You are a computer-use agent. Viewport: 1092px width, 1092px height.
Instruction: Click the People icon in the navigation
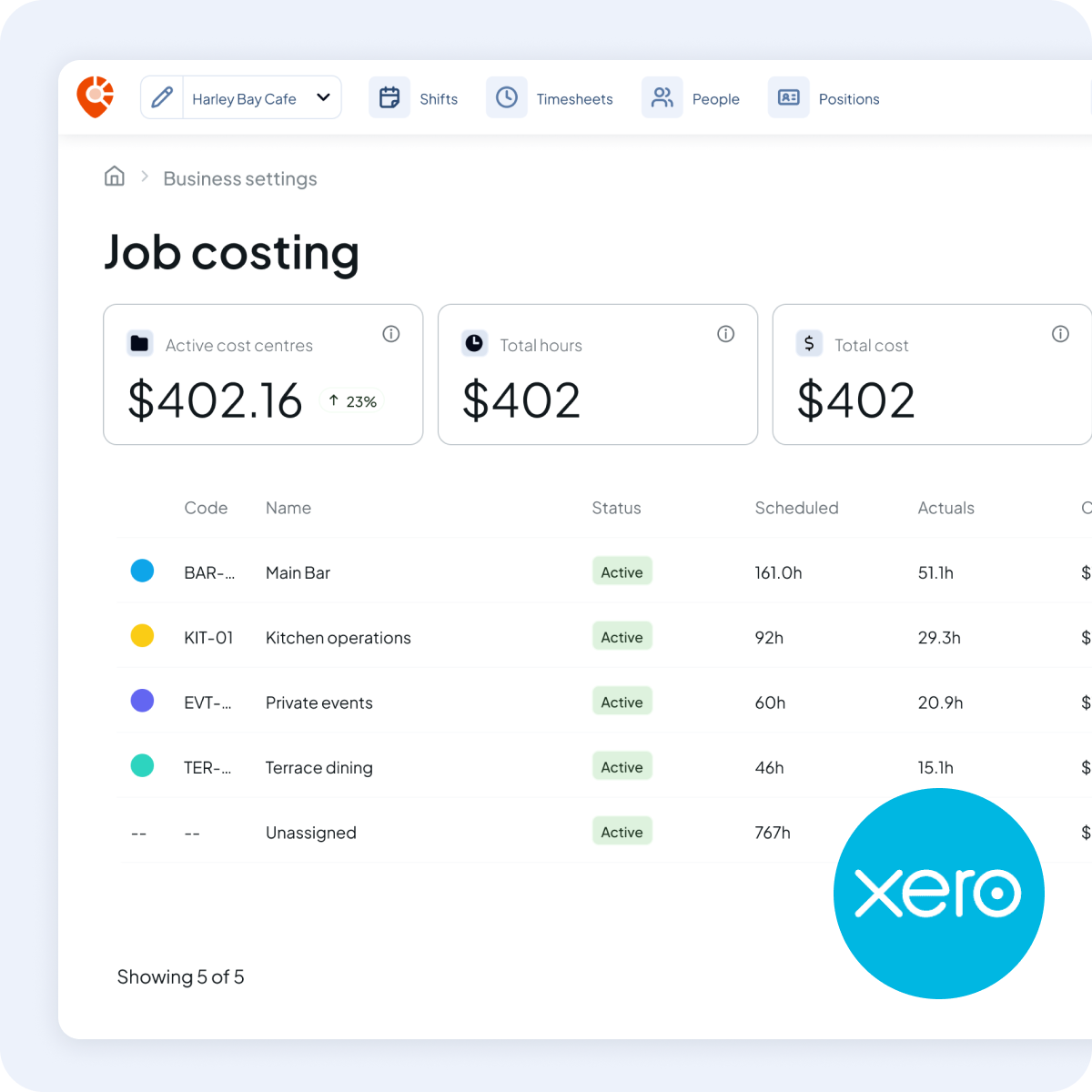662,96
